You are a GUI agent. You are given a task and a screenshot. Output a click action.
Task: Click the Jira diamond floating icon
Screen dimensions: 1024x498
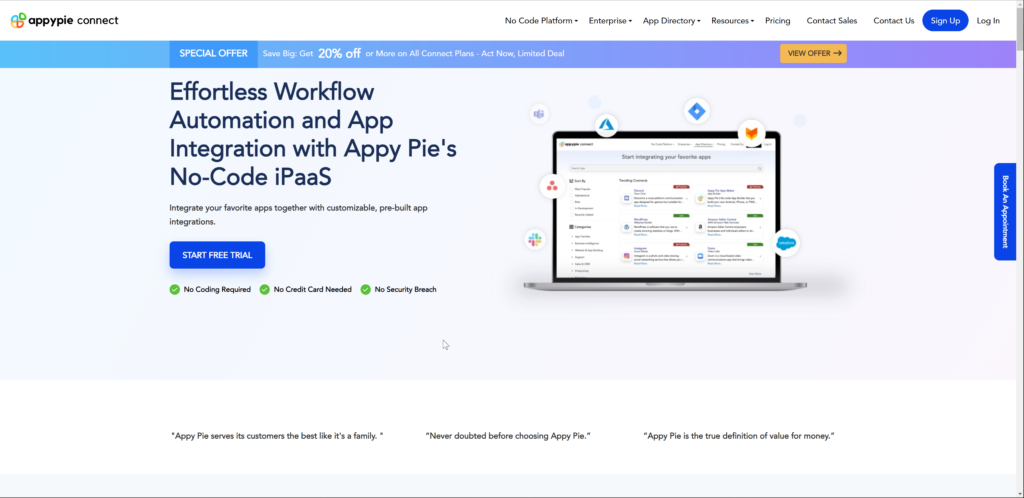coord(697,112)
